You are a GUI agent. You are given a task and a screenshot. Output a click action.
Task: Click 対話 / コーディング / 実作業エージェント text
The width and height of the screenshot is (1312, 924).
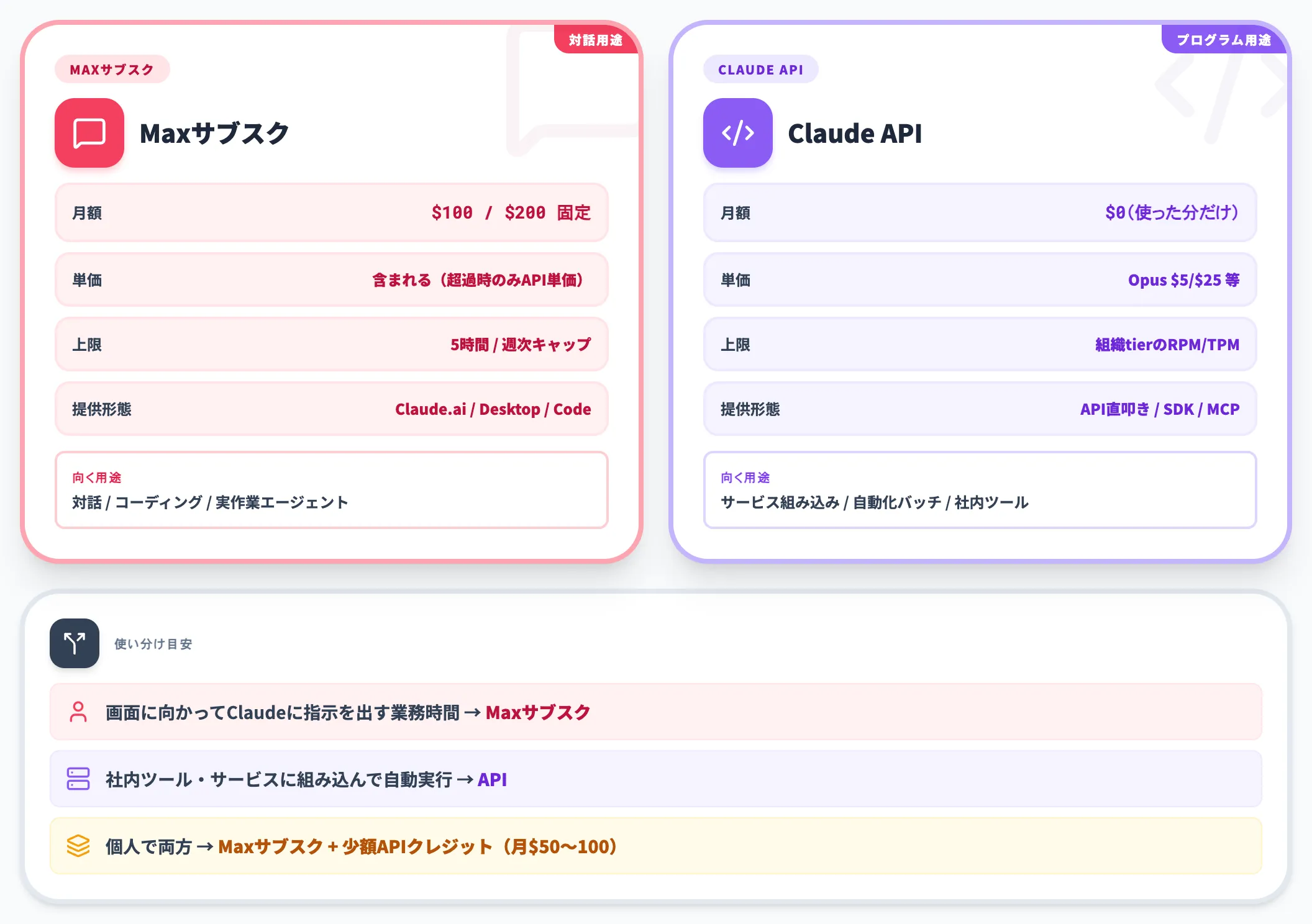click(210, 502)
